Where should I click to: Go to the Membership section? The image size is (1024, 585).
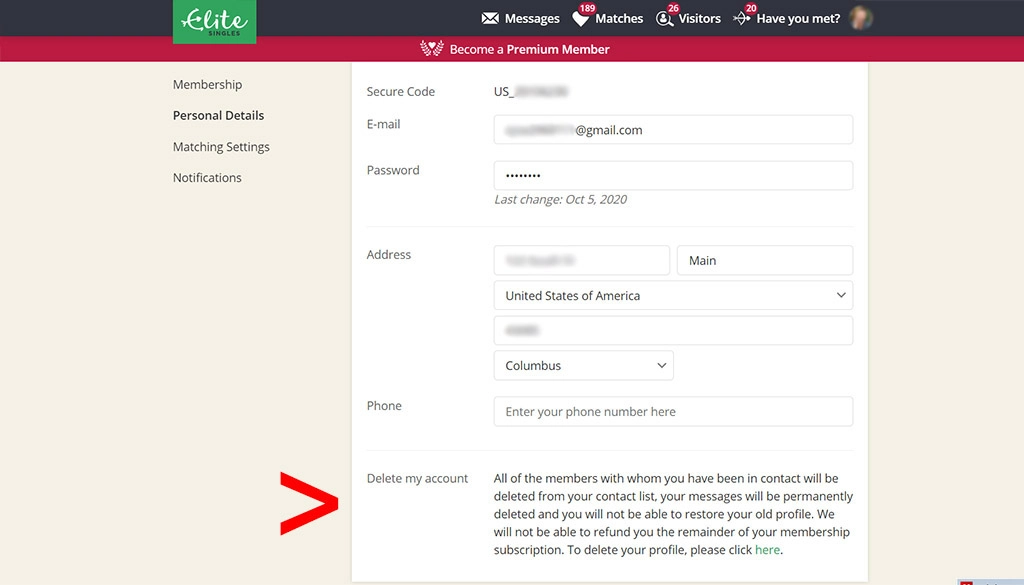(207, 84)
